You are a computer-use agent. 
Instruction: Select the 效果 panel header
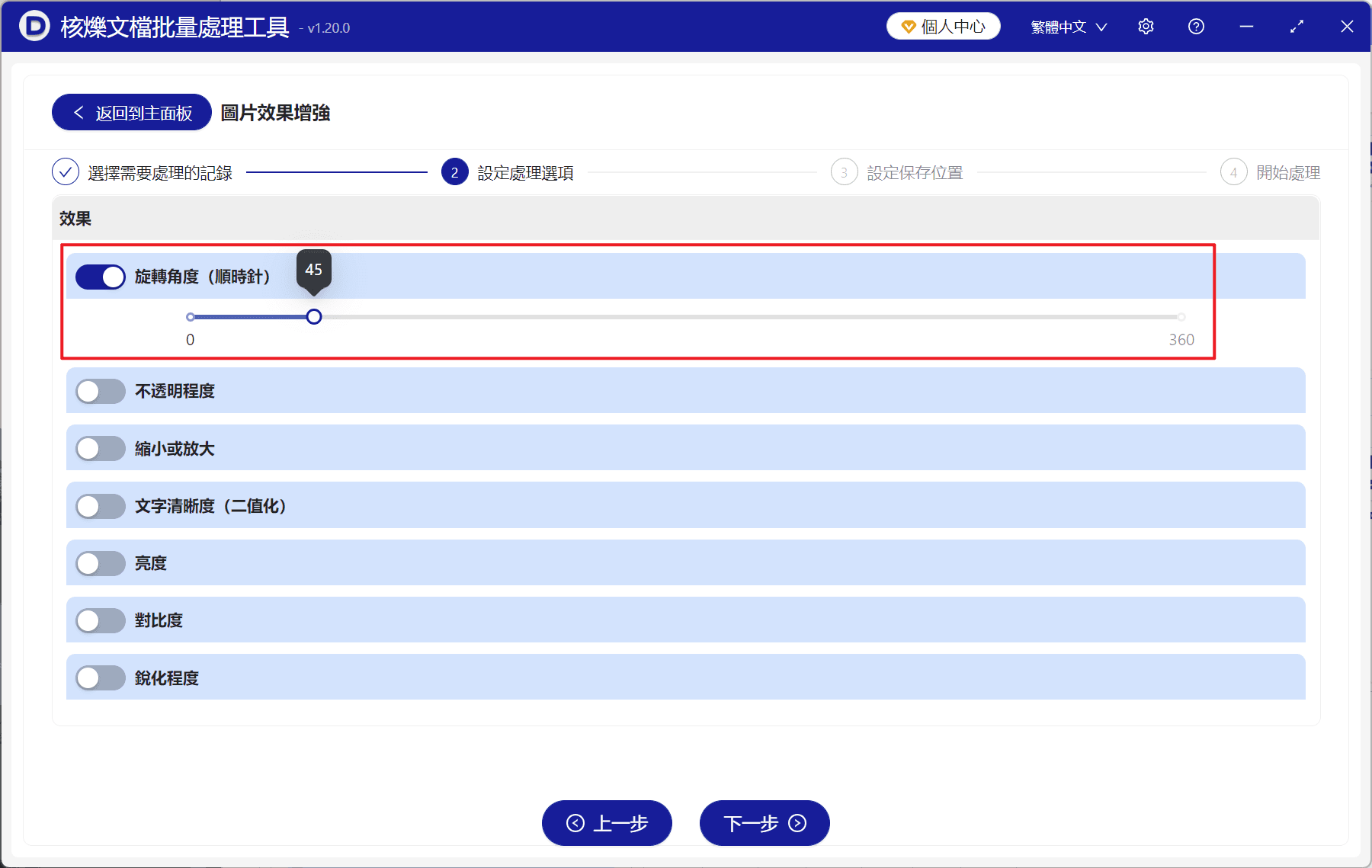(x=74, y=219)
